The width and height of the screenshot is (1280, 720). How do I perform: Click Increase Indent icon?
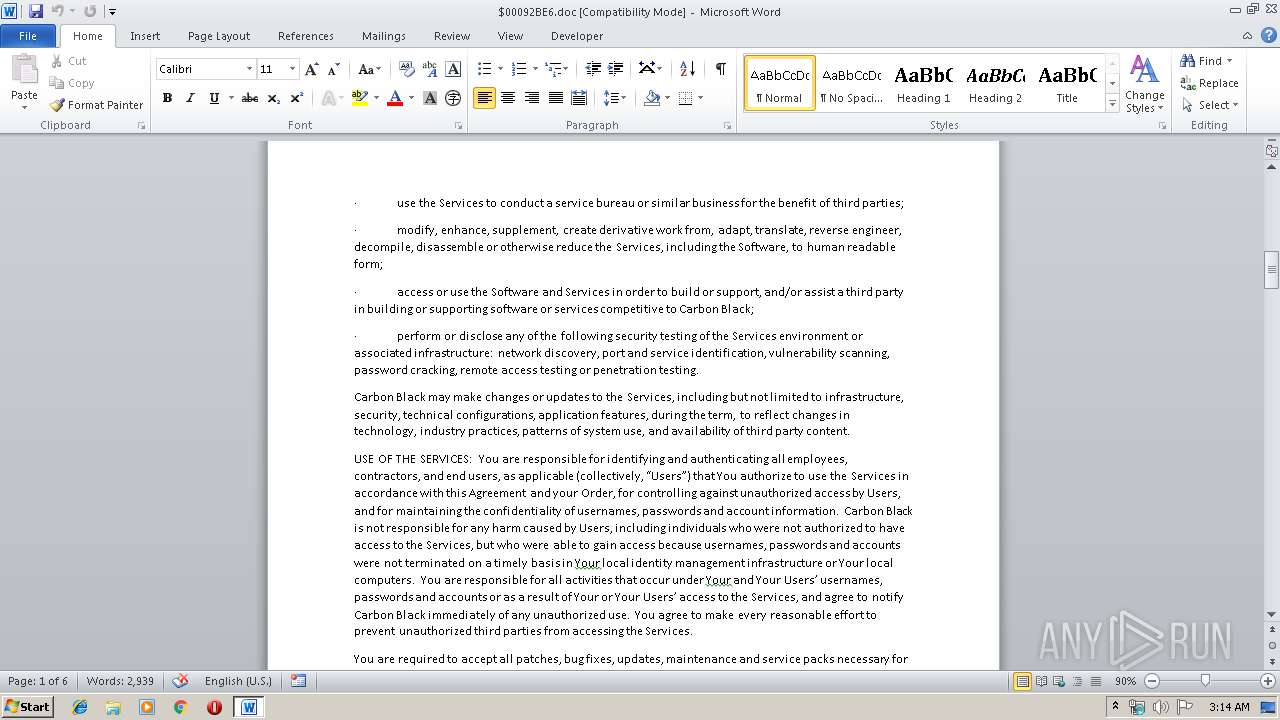click(x=616, y=69)
